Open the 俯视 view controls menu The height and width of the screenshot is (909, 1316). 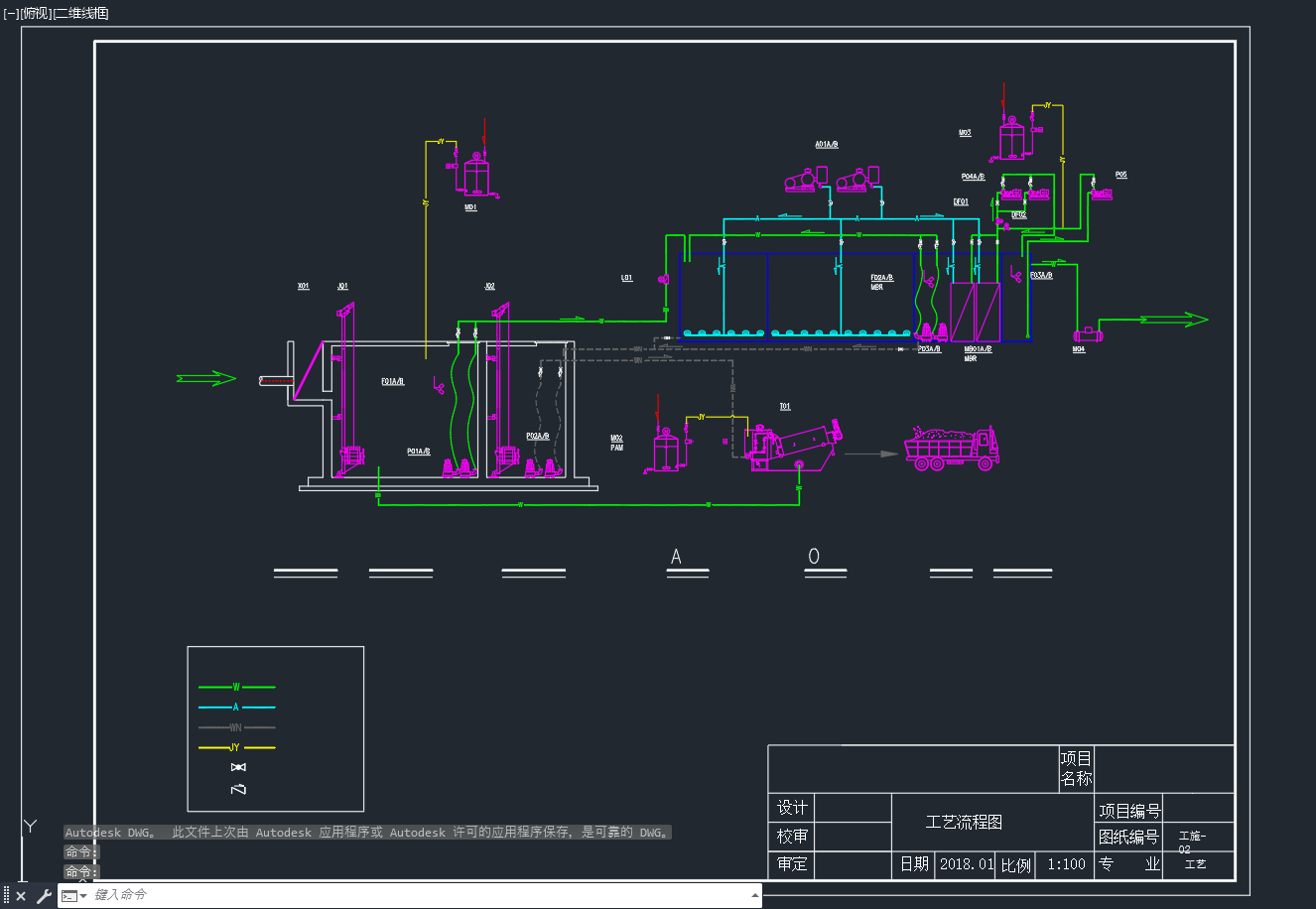36,13
